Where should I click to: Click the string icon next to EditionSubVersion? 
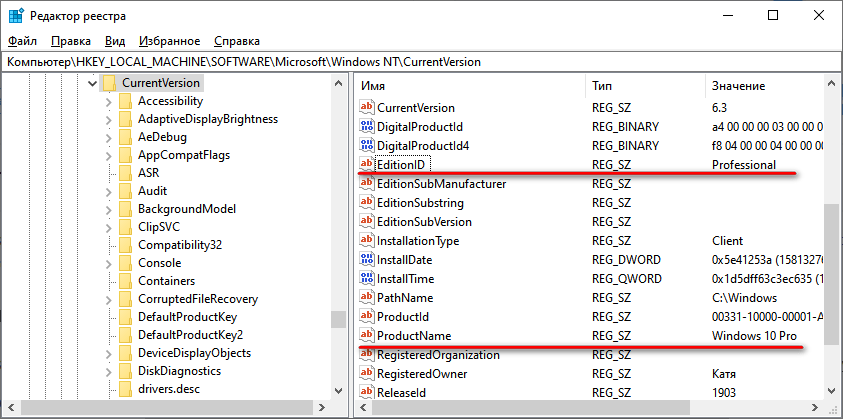pos(367,222)
